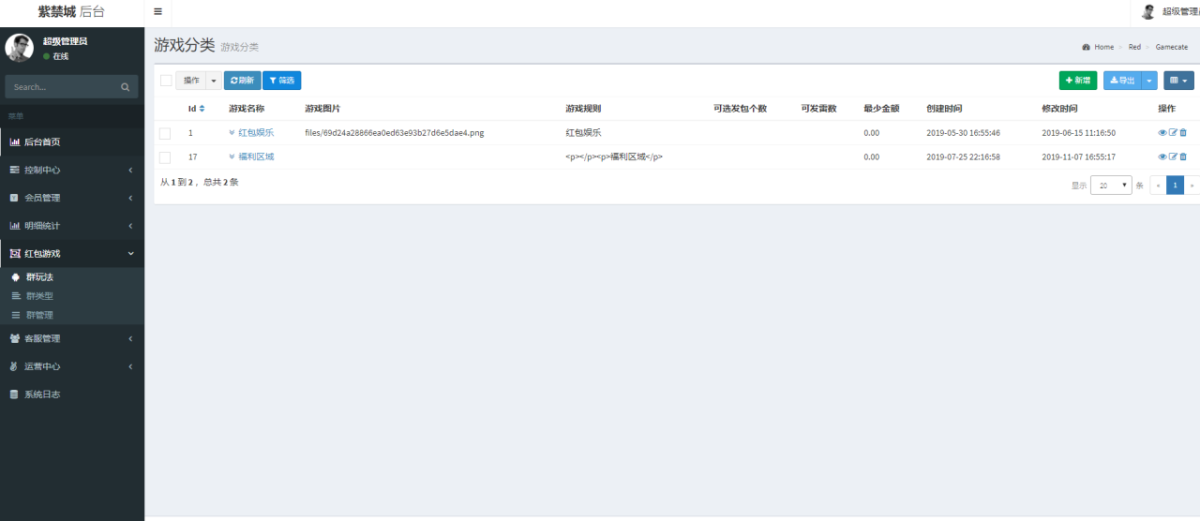Viewport: 1200px width, 521px height.
Task: Click the next page arrow
Action: [x=1191, y=185]
